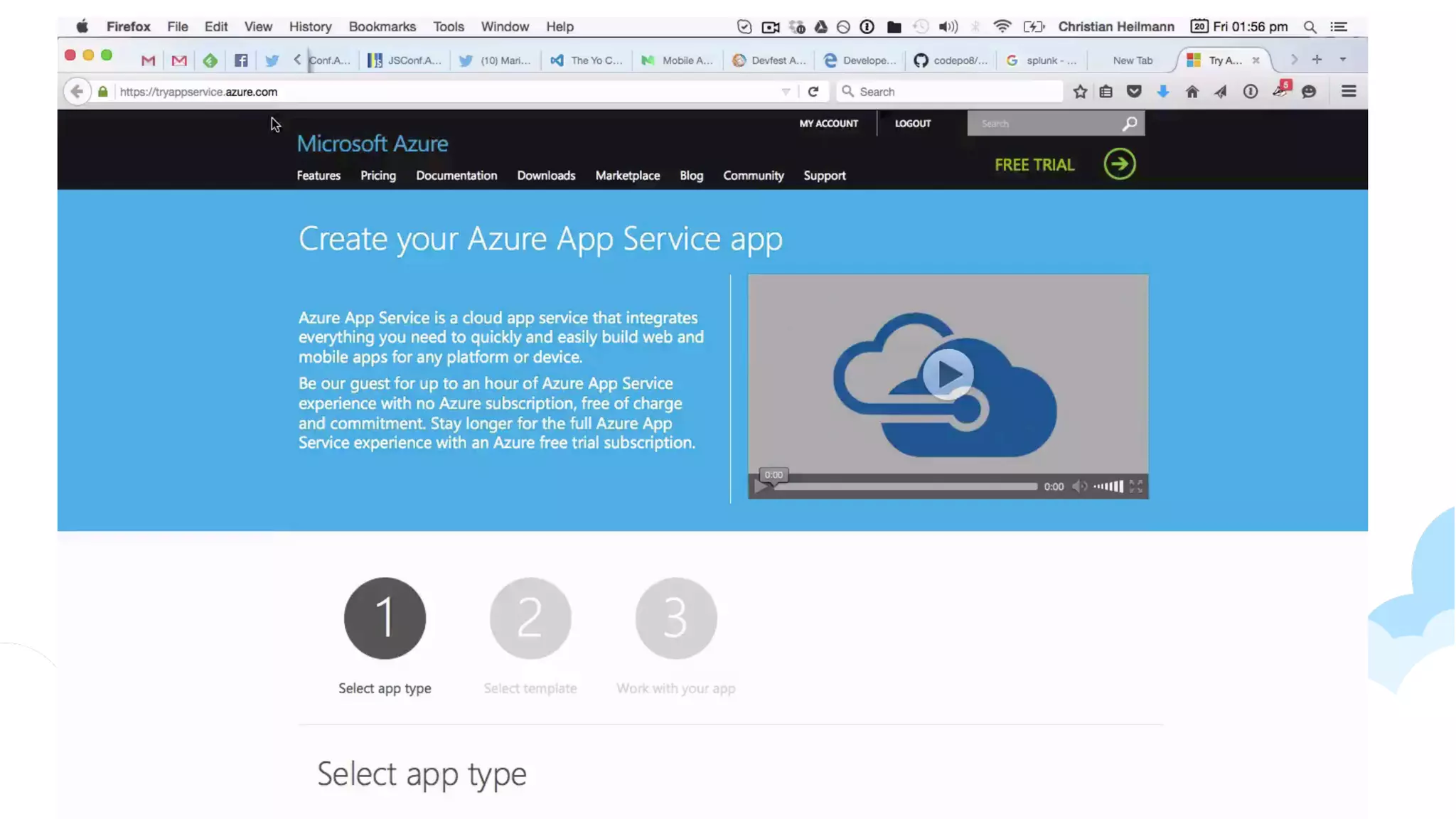The width and height of the screenshot is (1456, 819).
Task: Click the MY ACCOUNT link
Action: click(828, 124)
